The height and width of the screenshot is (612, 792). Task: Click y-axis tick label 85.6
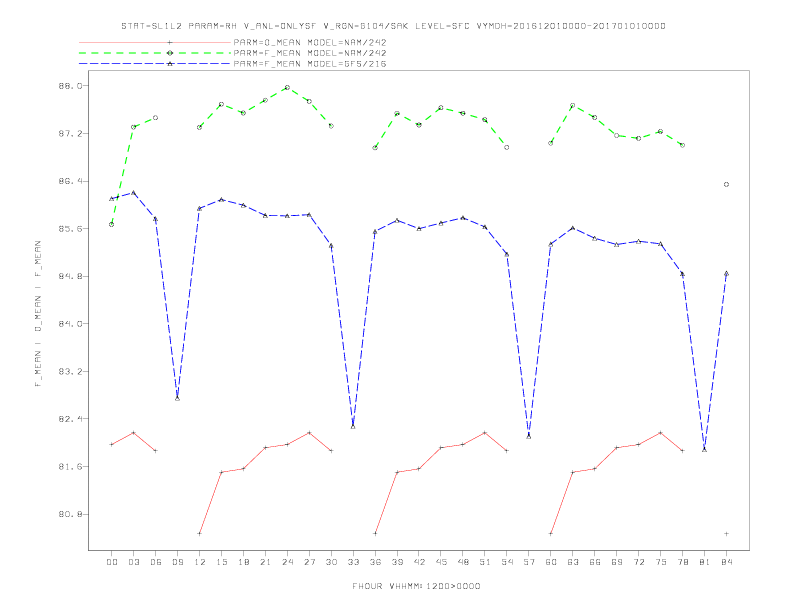[x=70, y=229]
